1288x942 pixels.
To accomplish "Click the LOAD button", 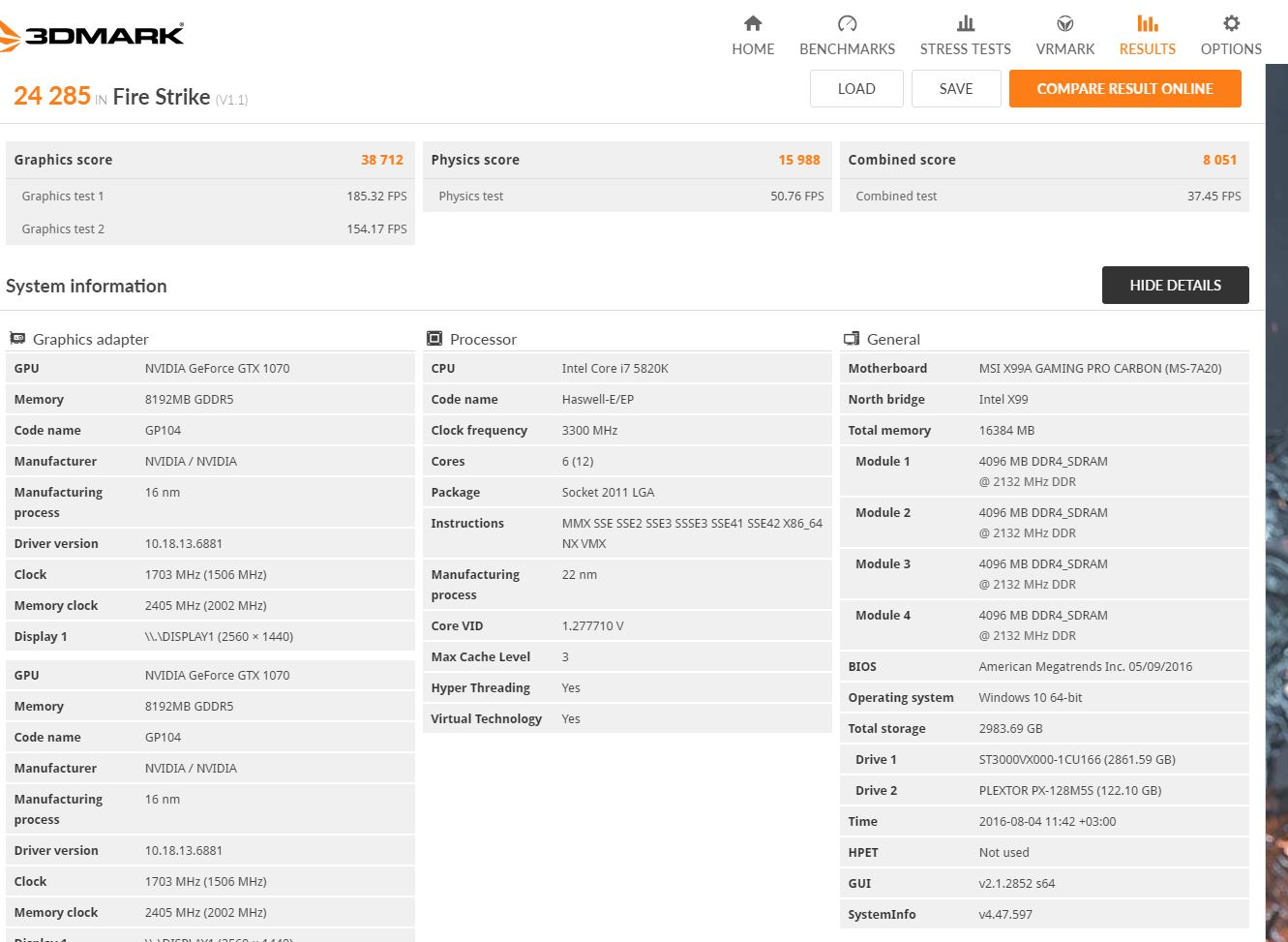I will tap(856, 89).
